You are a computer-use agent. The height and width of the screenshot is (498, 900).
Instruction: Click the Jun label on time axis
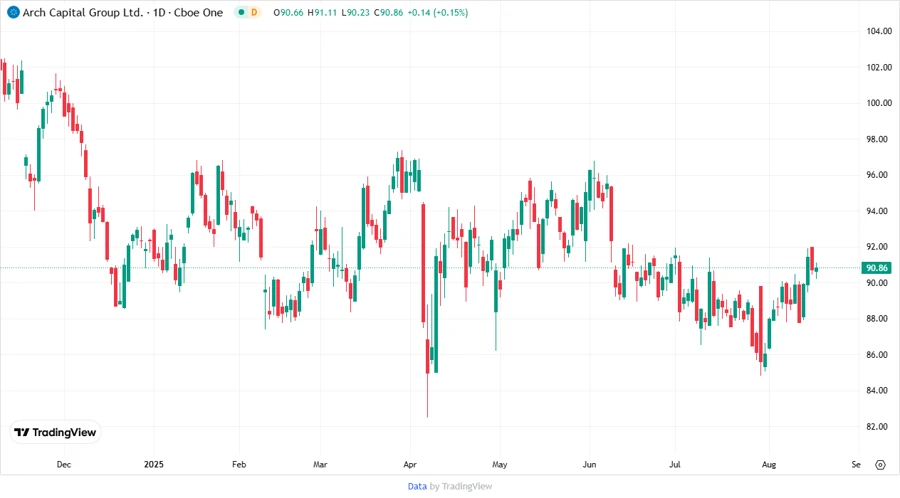[x=589, y=465]
